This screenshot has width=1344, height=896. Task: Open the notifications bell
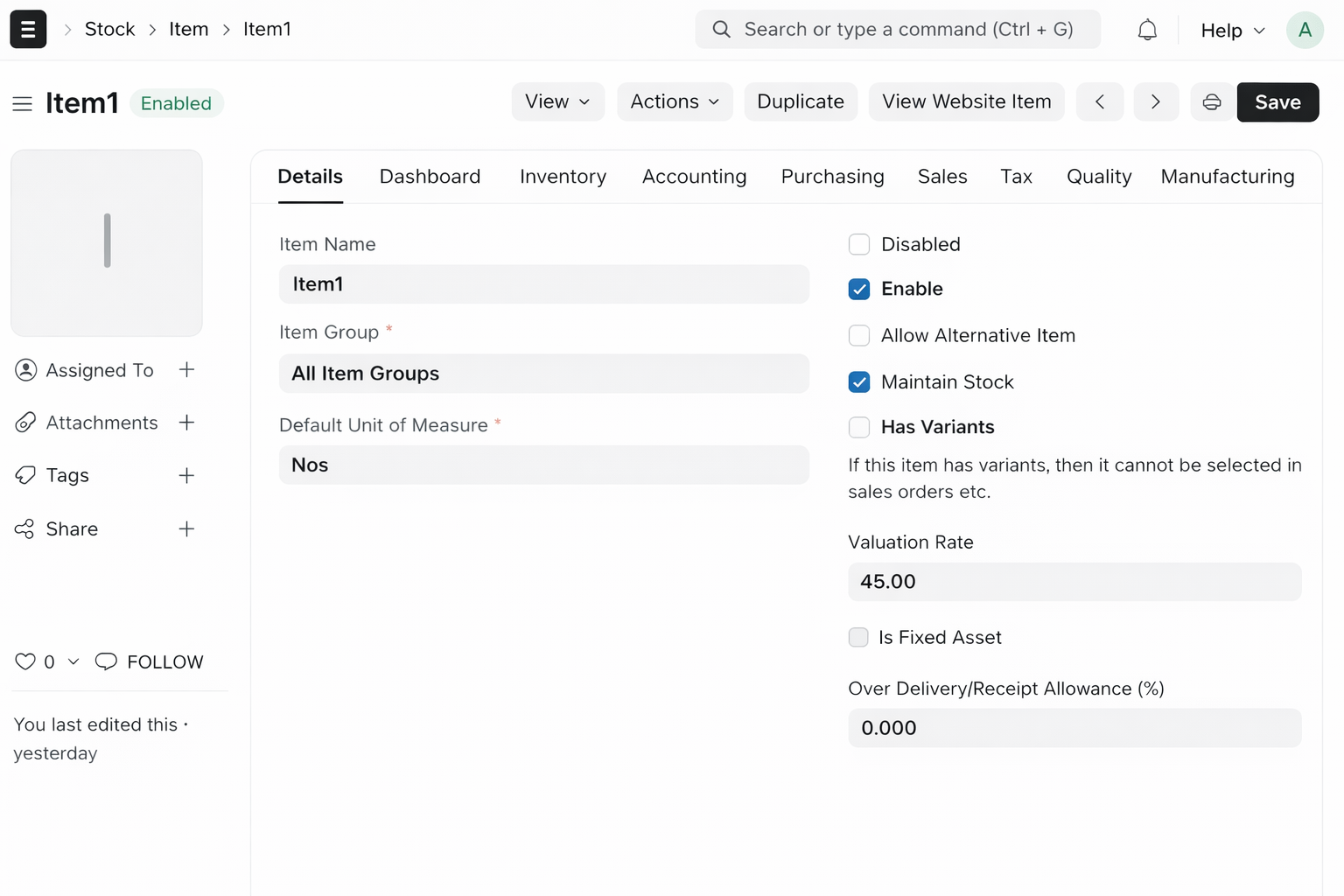pyautogui.click(x=1147, y=30)
